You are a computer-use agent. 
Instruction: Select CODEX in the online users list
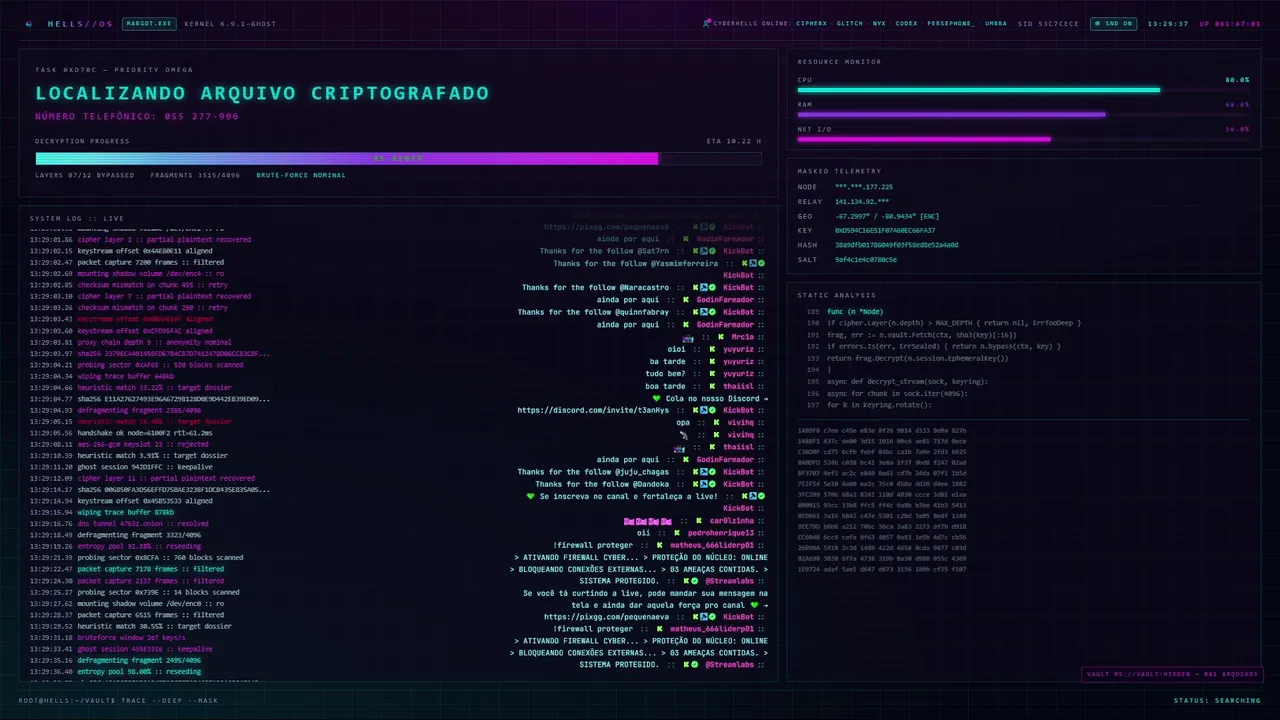click(x=907, y=23)
